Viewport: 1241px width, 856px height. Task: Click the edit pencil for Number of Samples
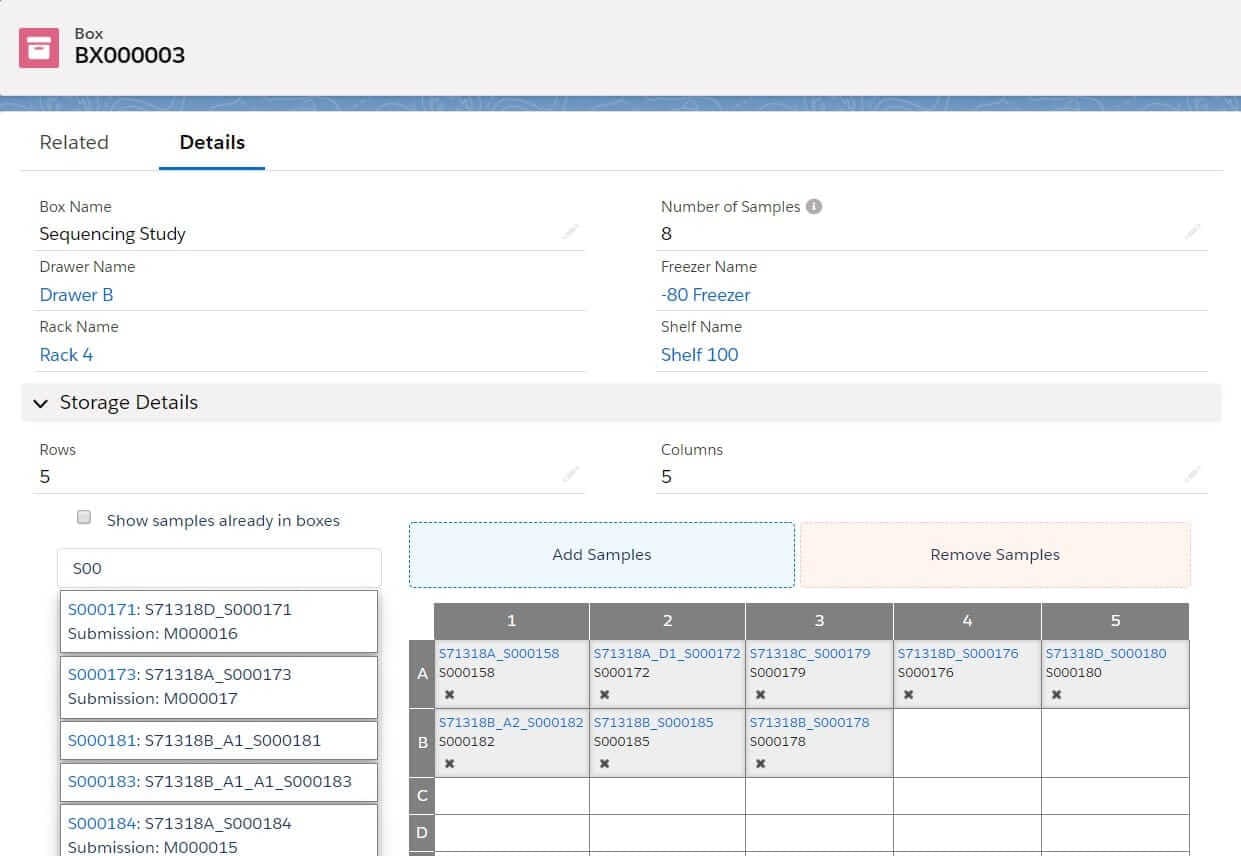click(1193, 231)
